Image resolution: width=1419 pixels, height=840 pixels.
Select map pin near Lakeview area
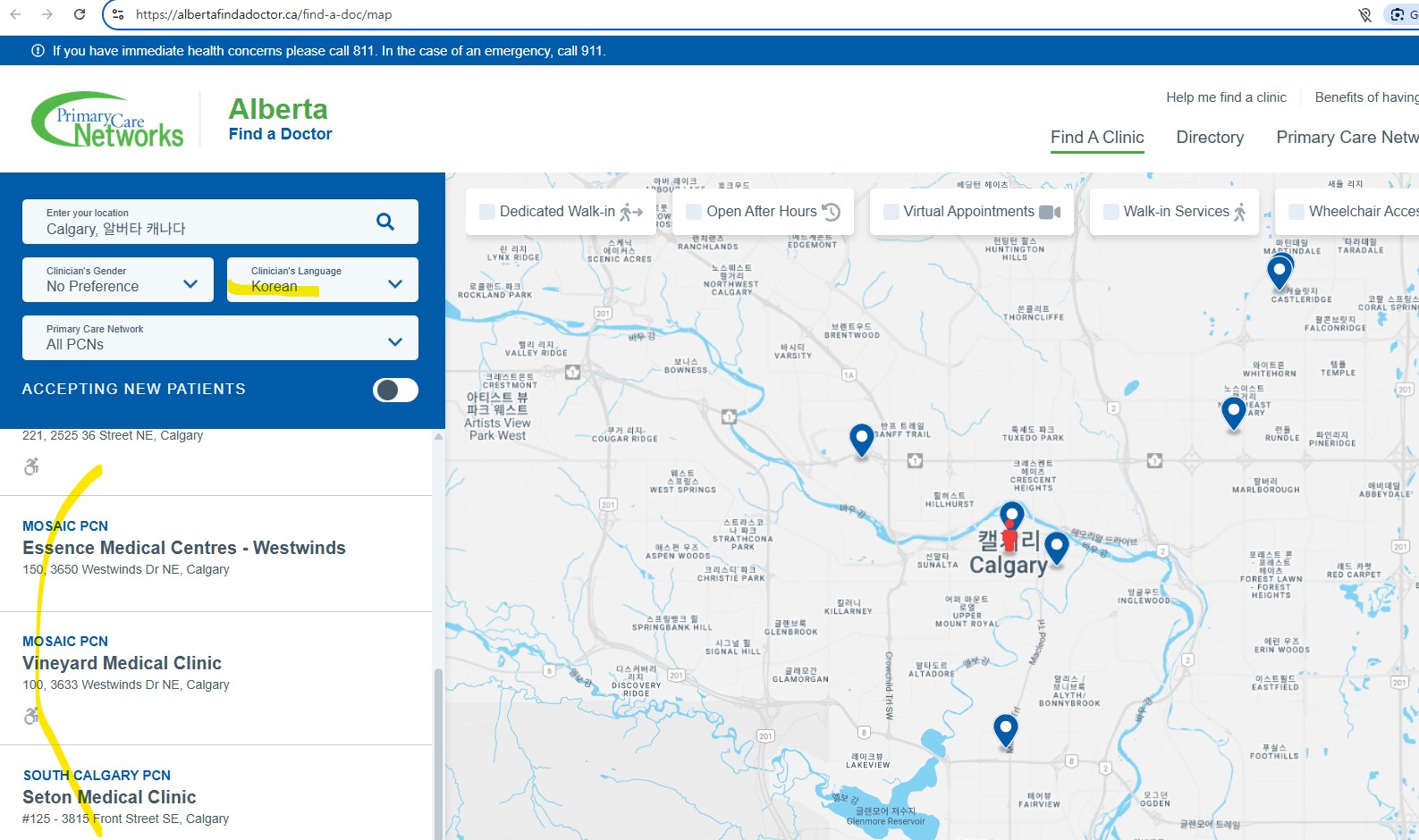pos(1006,729)
